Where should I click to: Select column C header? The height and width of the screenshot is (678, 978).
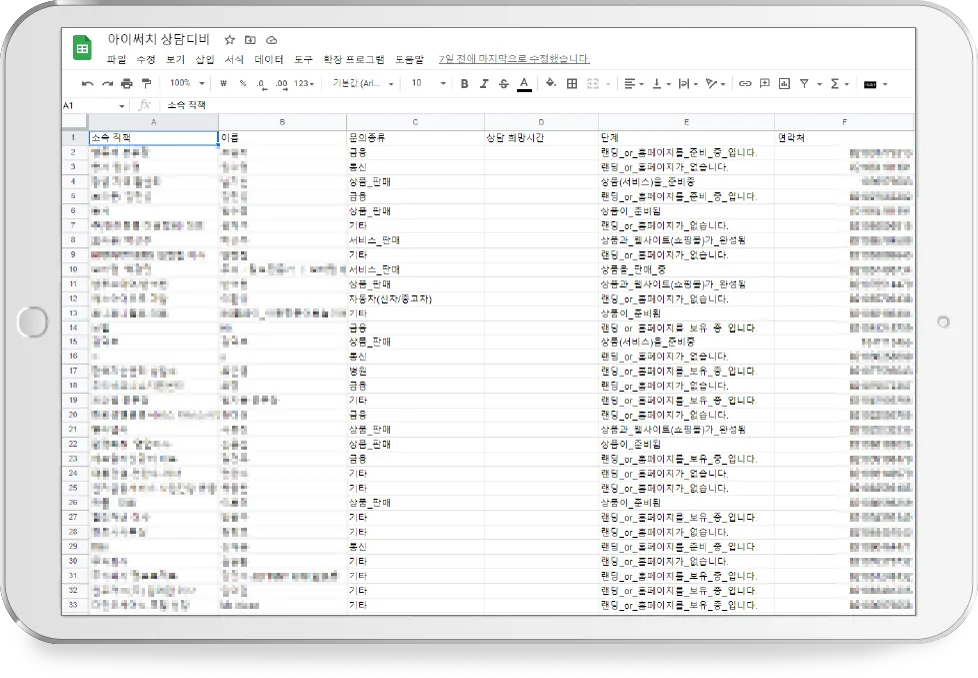[x=415, y=122]
